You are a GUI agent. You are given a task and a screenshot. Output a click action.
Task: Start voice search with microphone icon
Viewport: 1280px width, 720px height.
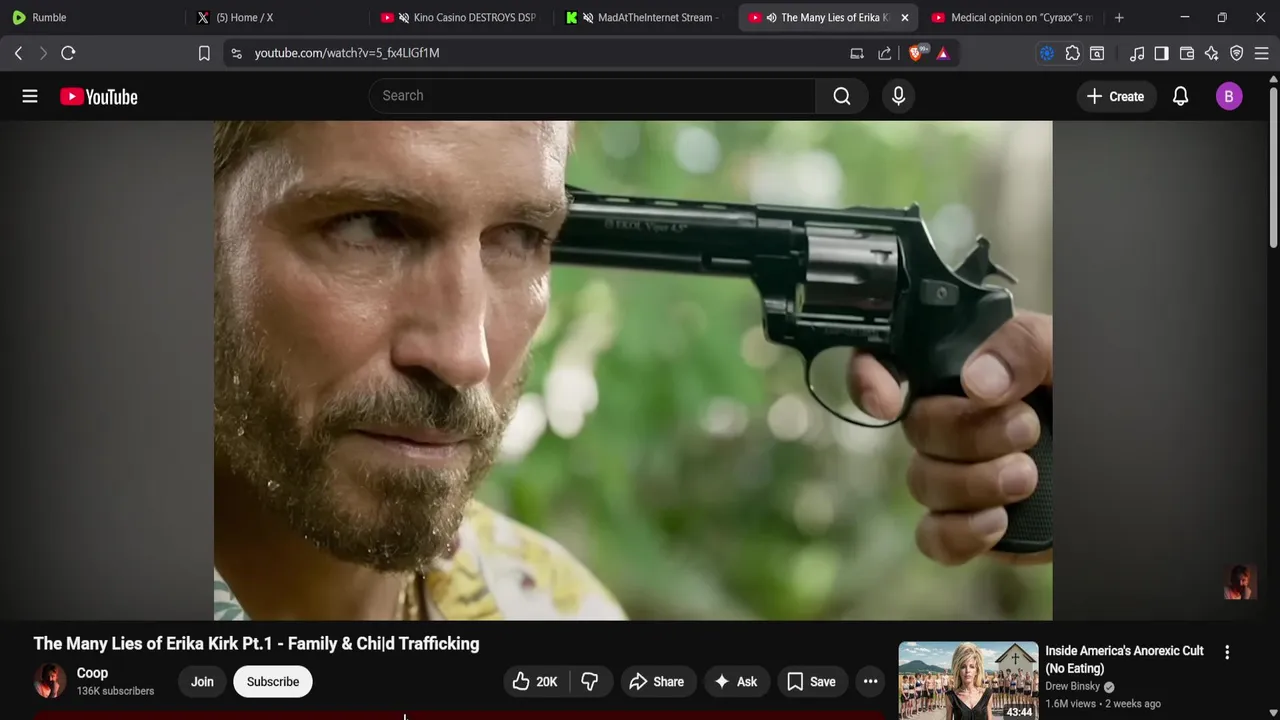pos(898,96)
